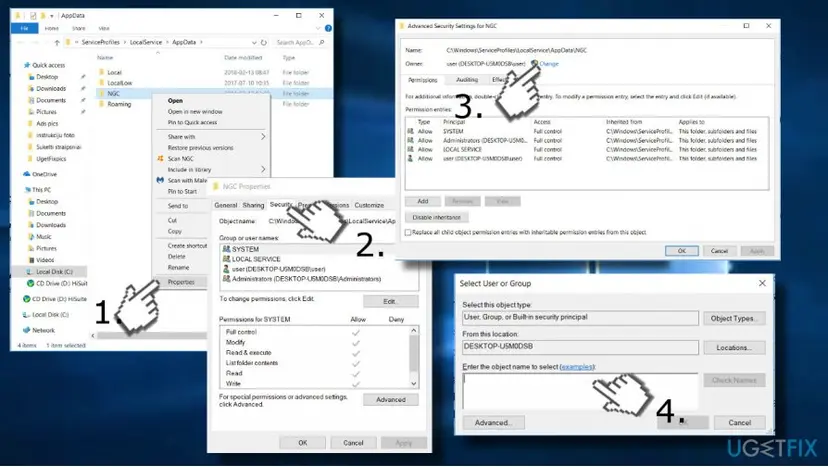Open the General tab in NGC Properties
This screenshot has height=467, width=828.
(225, 205)
